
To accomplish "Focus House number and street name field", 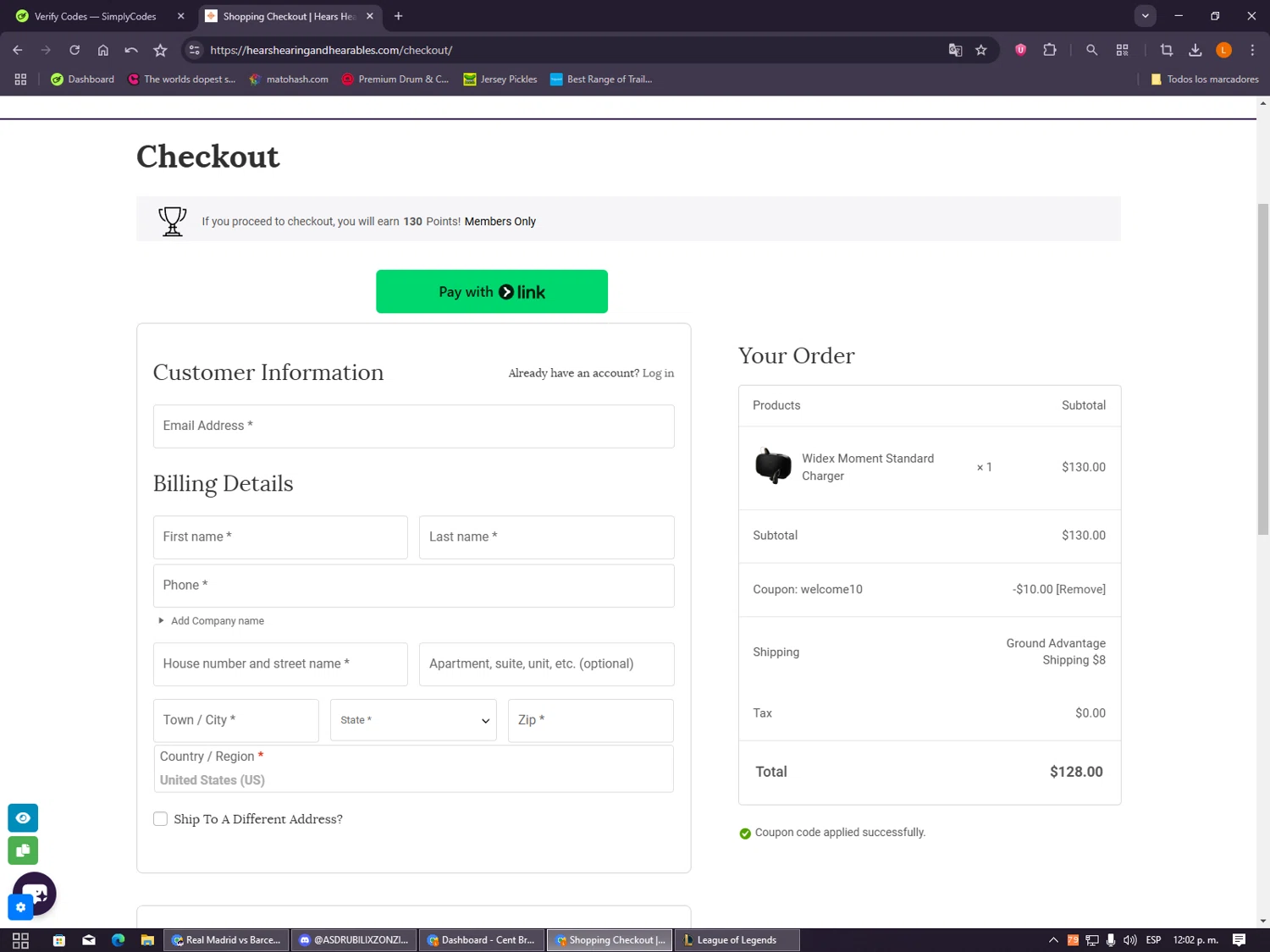I will [x=280, y=663].
